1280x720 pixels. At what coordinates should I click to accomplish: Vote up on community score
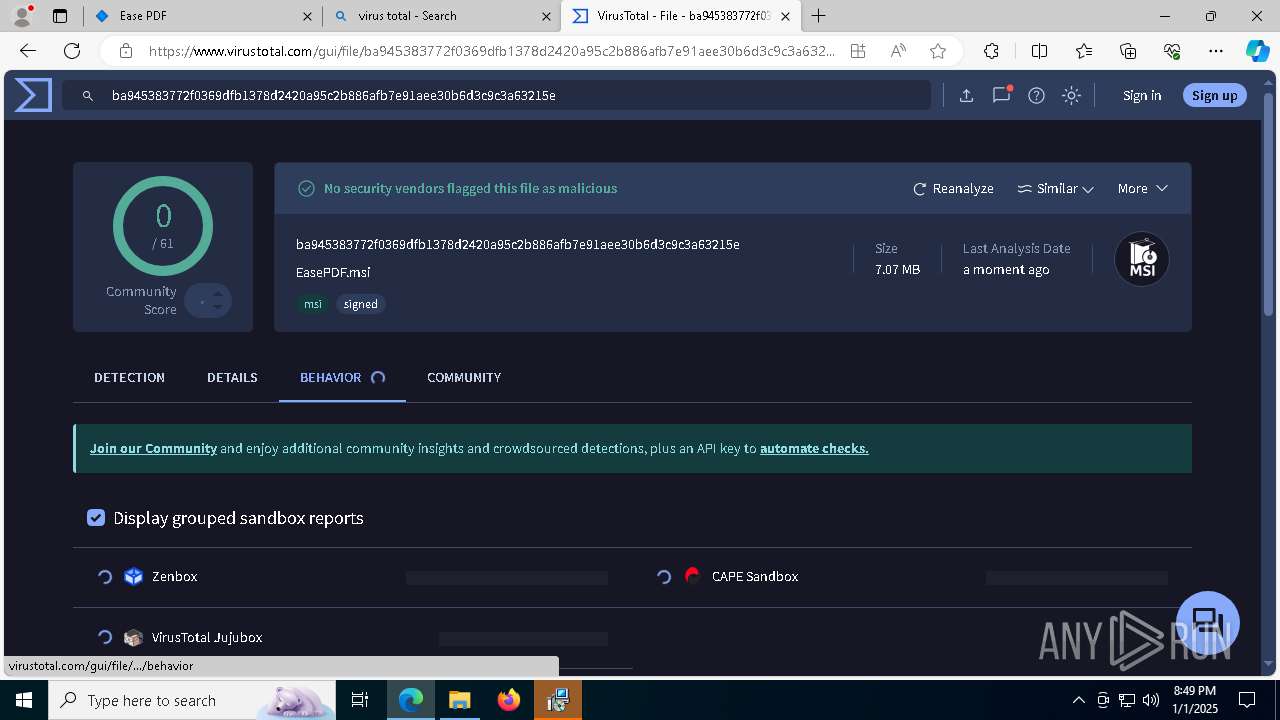click(218, 294)
